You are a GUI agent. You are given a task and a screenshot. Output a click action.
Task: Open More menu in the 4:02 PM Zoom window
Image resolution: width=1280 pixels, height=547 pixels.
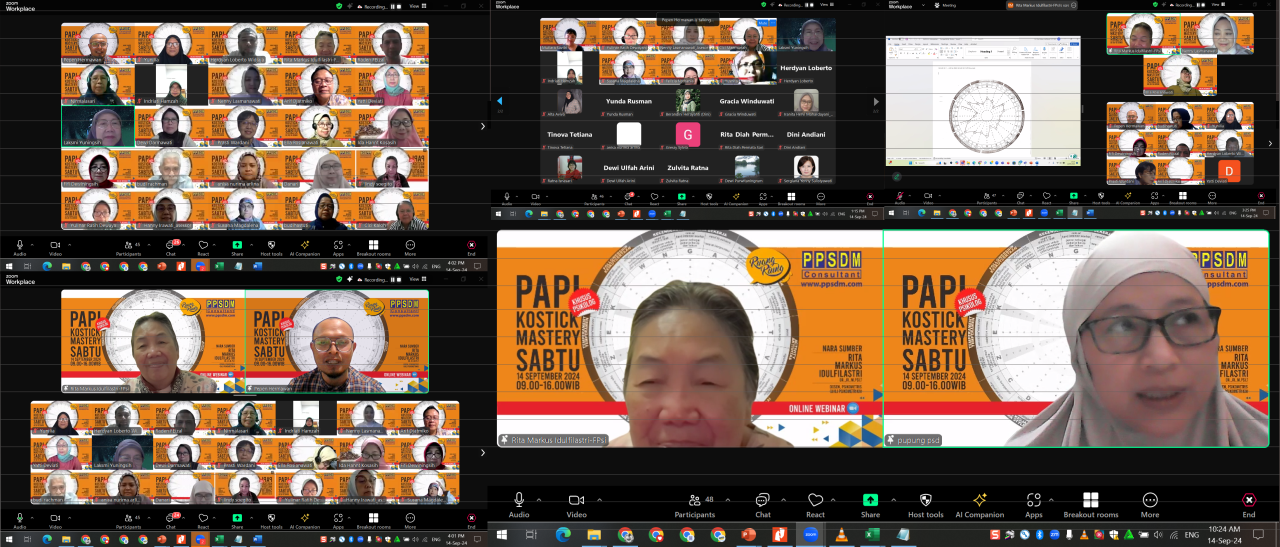pos(410,246)
